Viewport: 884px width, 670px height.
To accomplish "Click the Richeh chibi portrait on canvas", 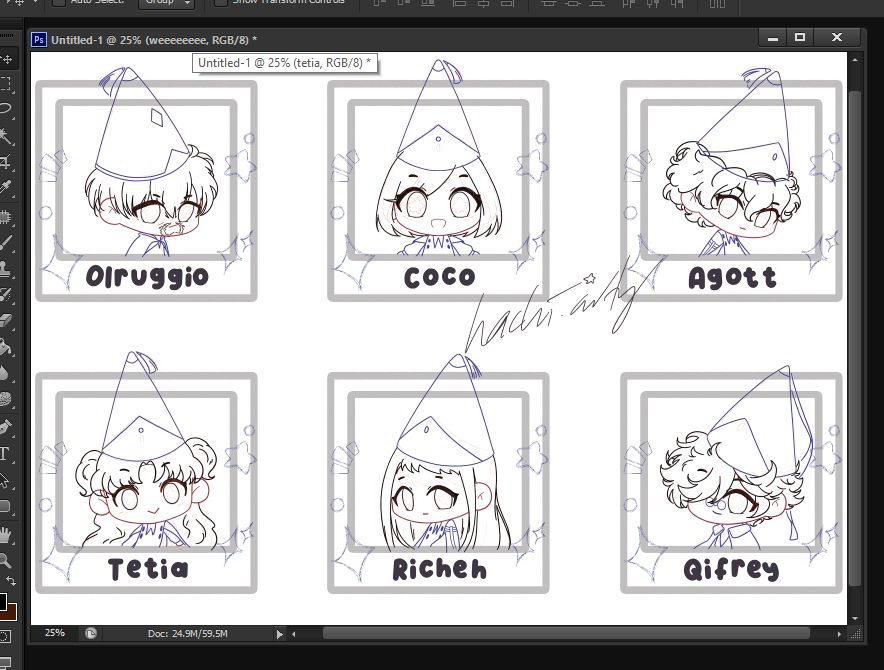I will (x=445, y=454).
